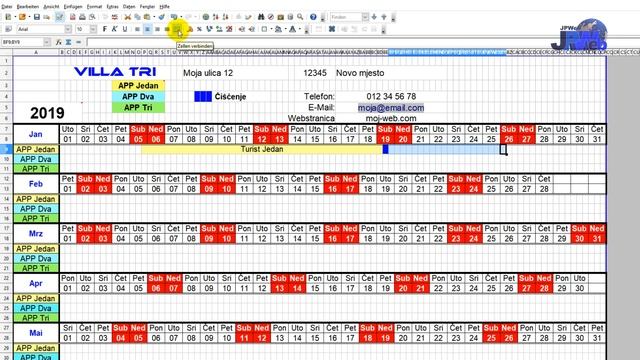Open the Bearbeiten menu

coord(28,7)
